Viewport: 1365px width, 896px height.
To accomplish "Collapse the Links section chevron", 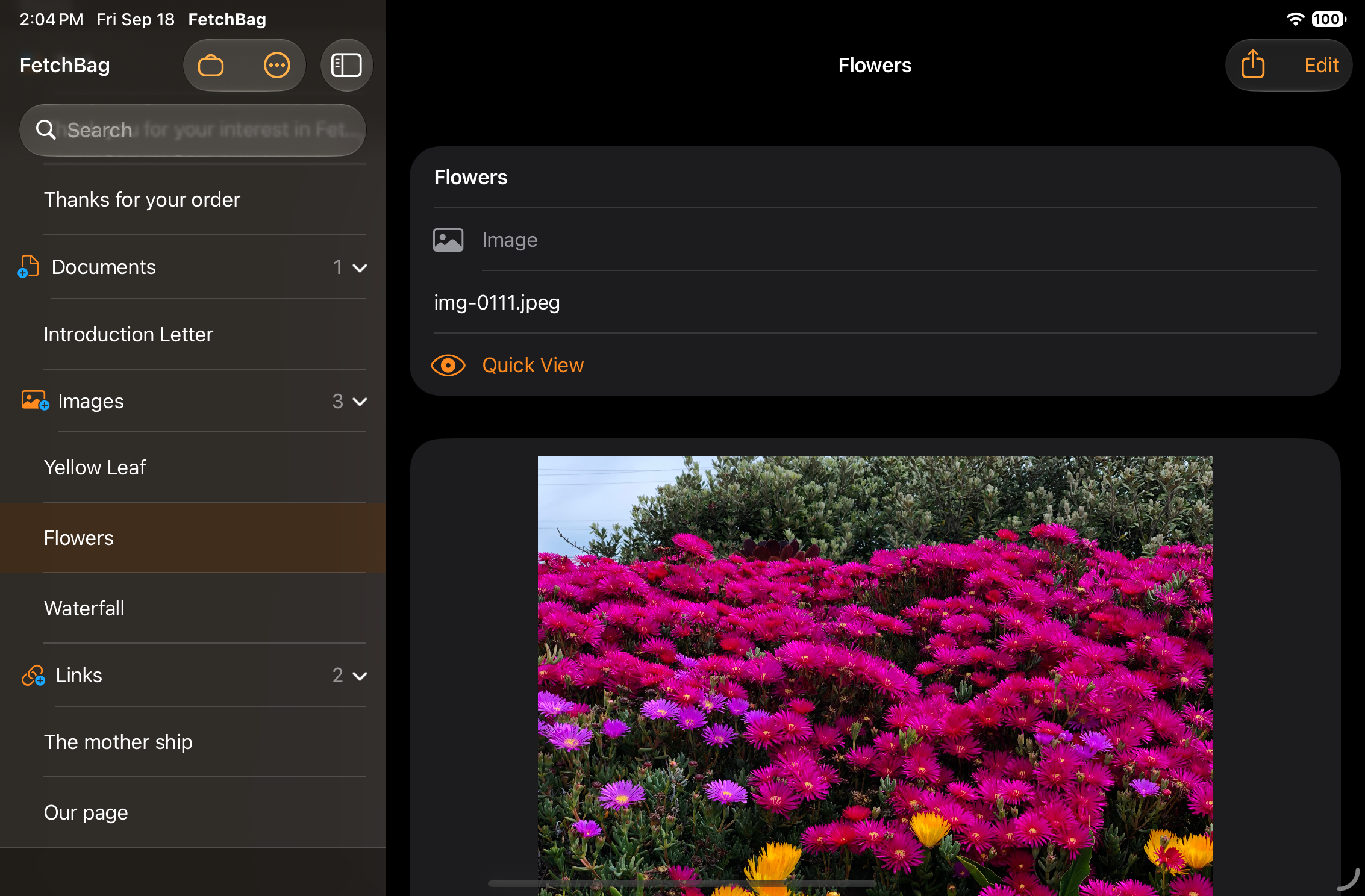I will [x=360, y=676].
